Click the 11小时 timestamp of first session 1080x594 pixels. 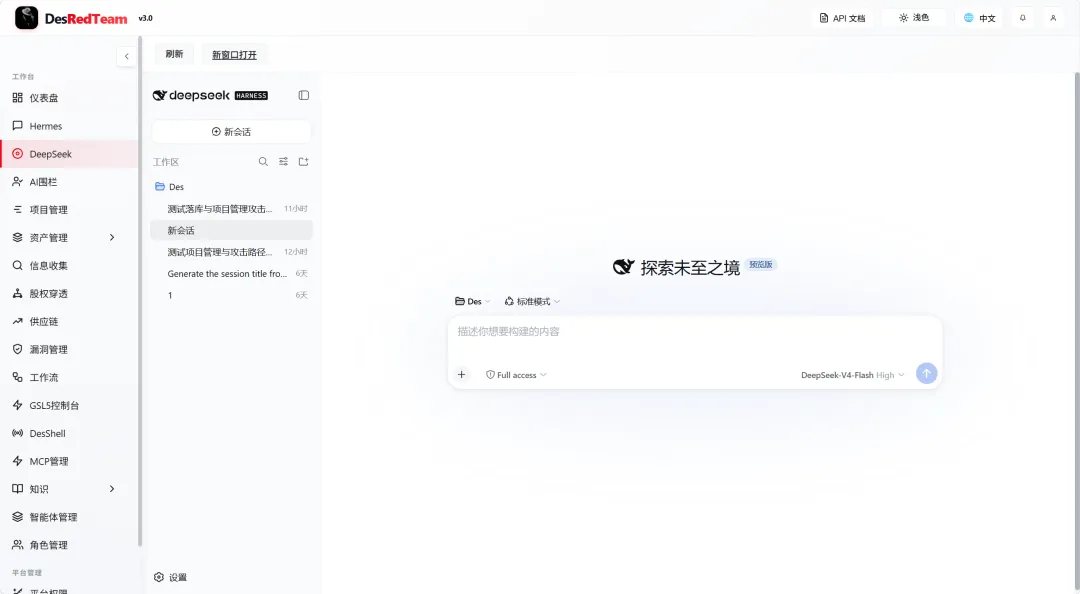click(295, 209)
